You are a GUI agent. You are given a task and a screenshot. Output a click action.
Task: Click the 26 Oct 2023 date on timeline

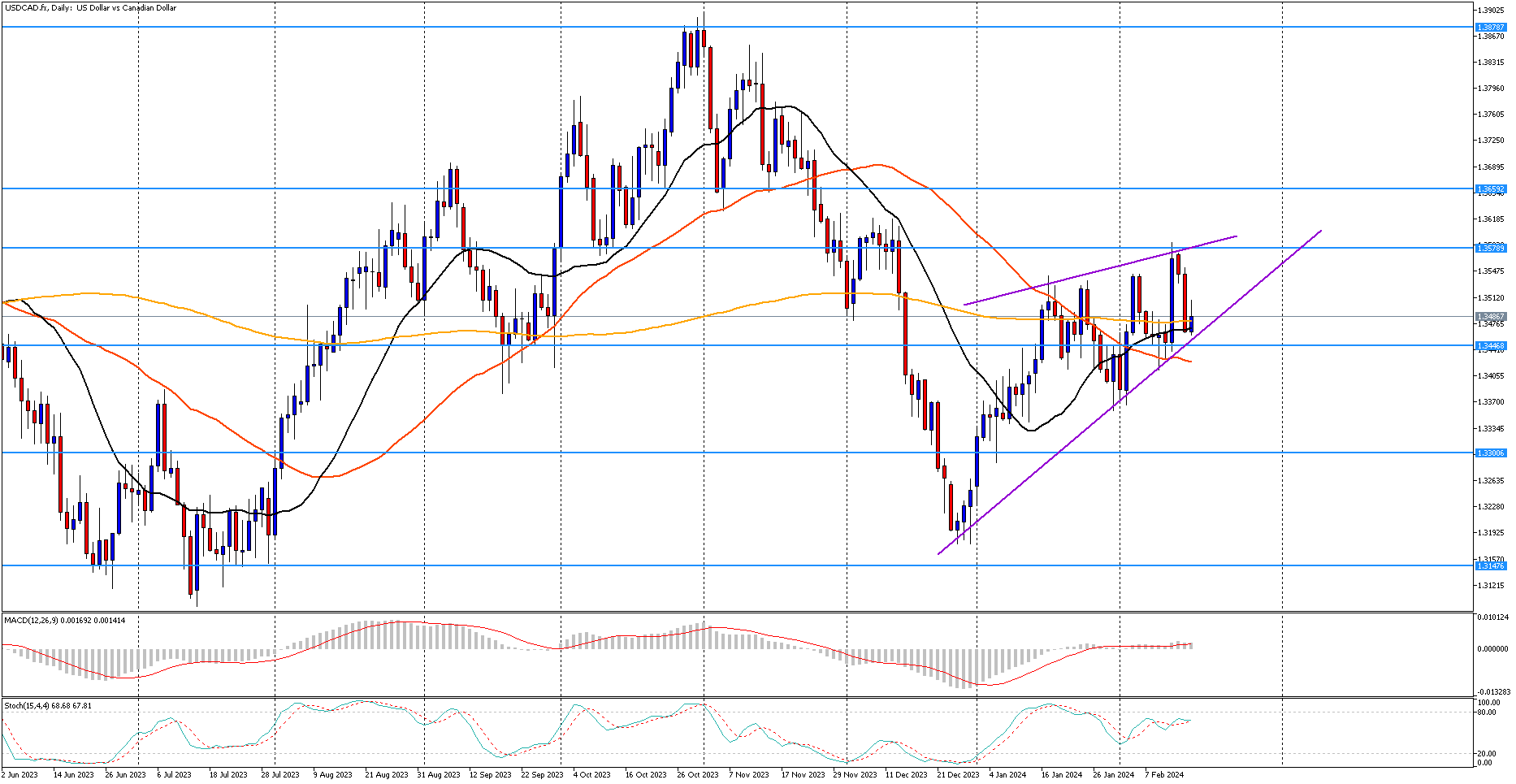pos(698,775)
